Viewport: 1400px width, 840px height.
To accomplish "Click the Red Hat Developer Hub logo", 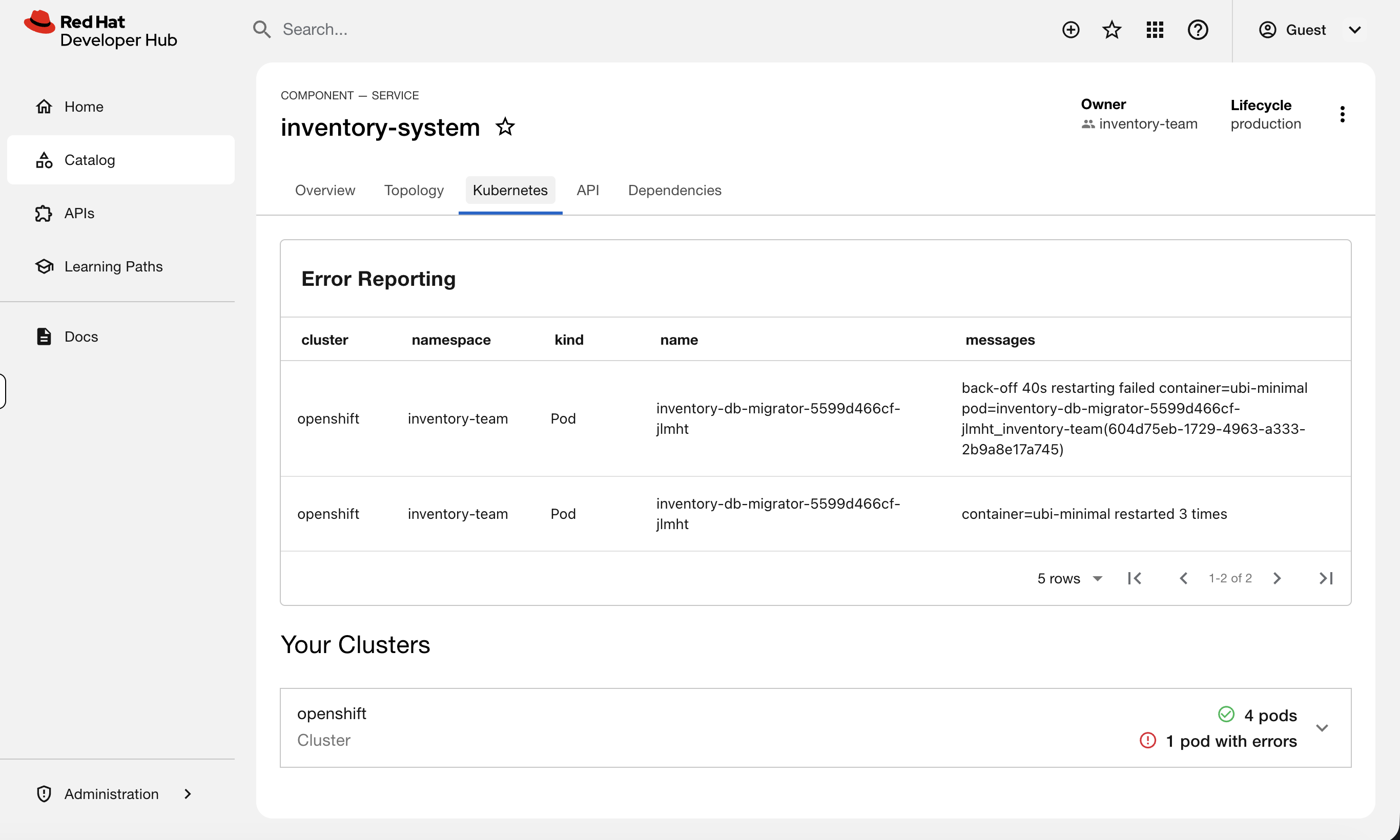I will (x=101, y=29).
